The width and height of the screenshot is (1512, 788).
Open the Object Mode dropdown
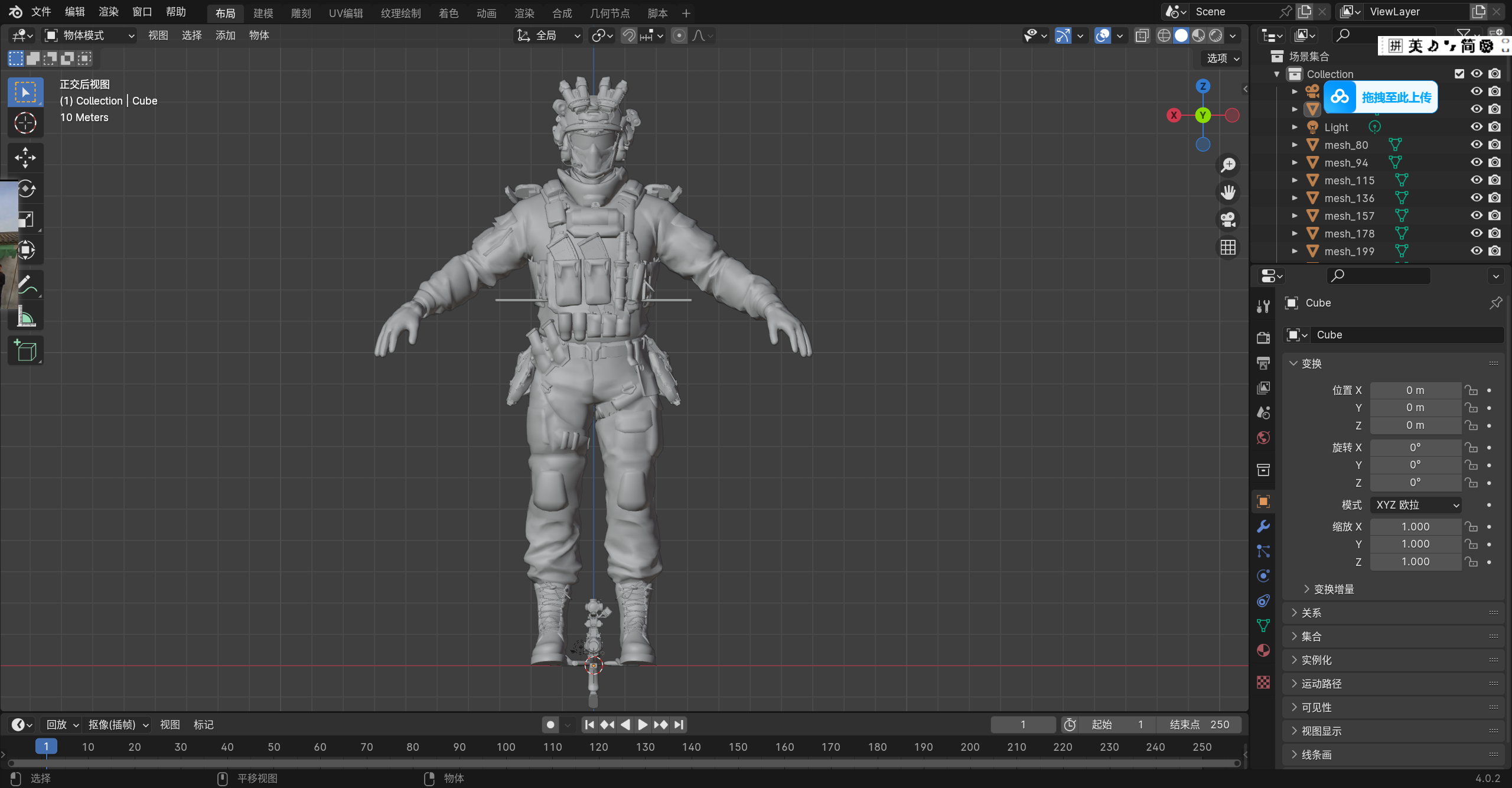90,35
